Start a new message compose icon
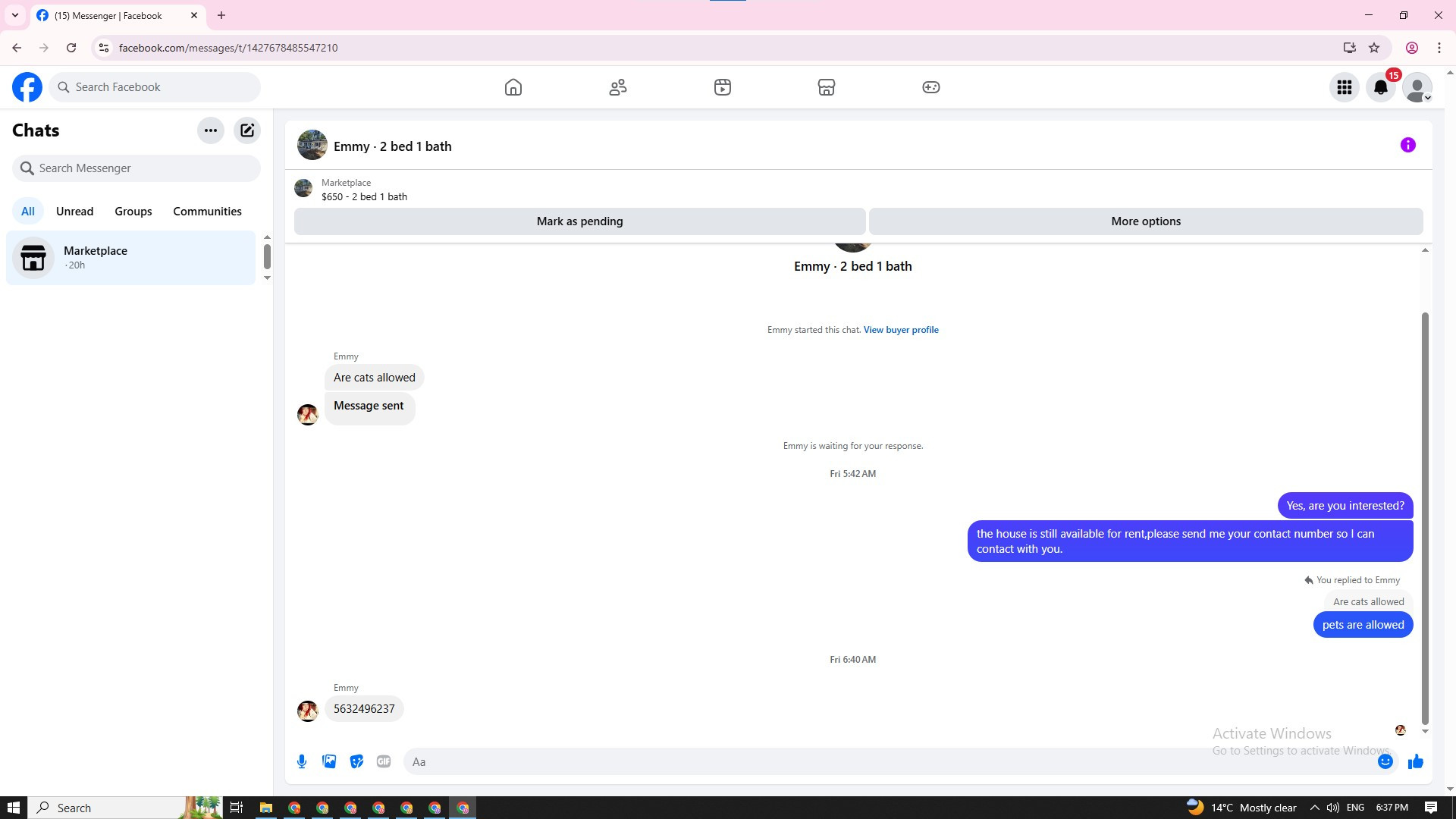Image resolution: width=1456 pixels, height=819 pixels. click(x=247, y=130)
